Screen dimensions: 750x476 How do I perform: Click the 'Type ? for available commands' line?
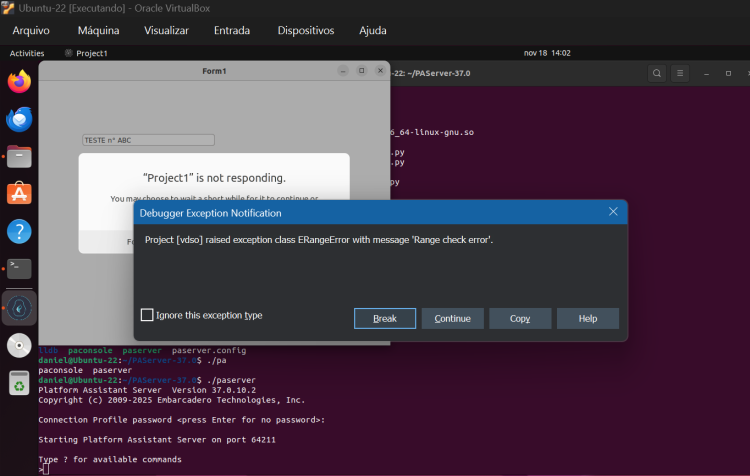pos(110,459)
